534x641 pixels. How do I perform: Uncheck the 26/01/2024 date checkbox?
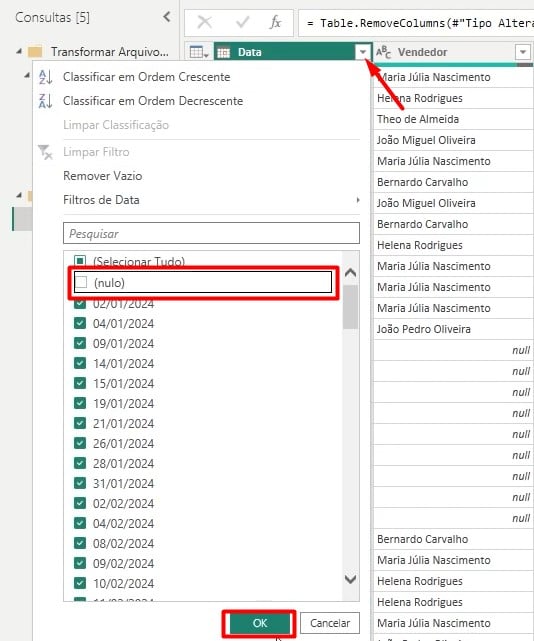pyautogui.click(x=80, y=443)
